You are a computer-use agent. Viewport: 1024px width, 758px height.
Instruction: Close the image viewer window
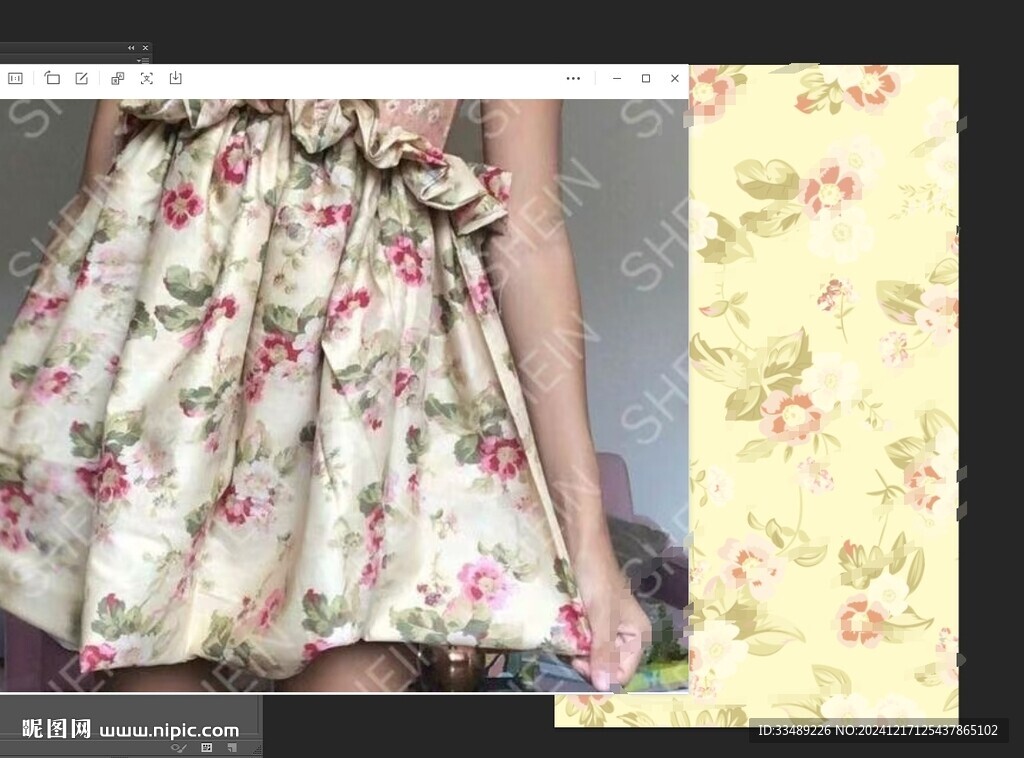coord(675,78)
